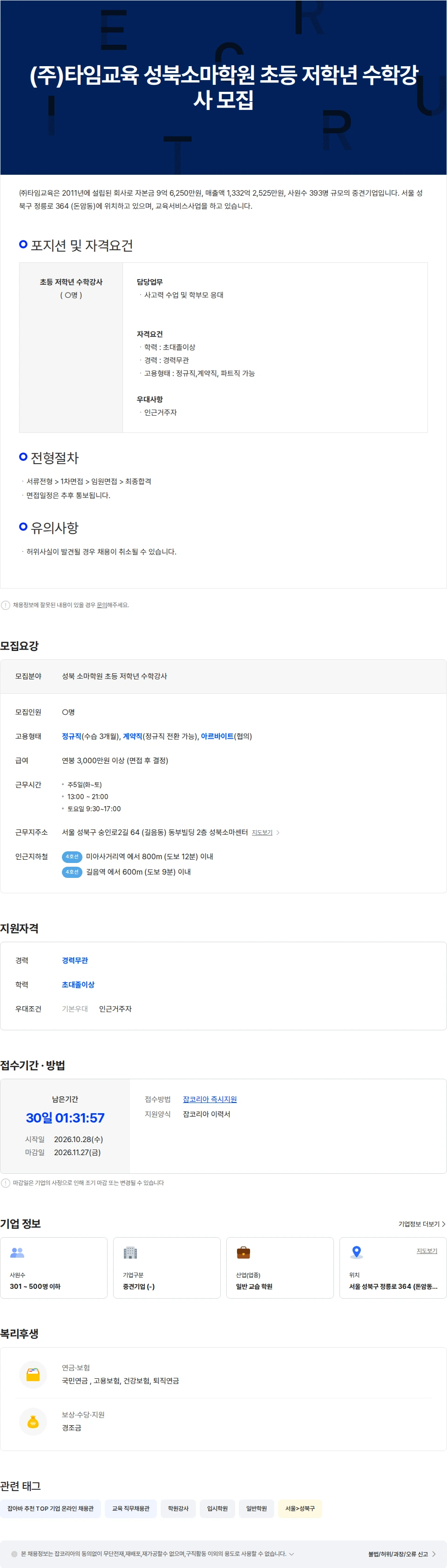Viewport: 447px width, 1568px height.
Task: Click the circle icon before the footer notice
Action: coord(14,1554)
